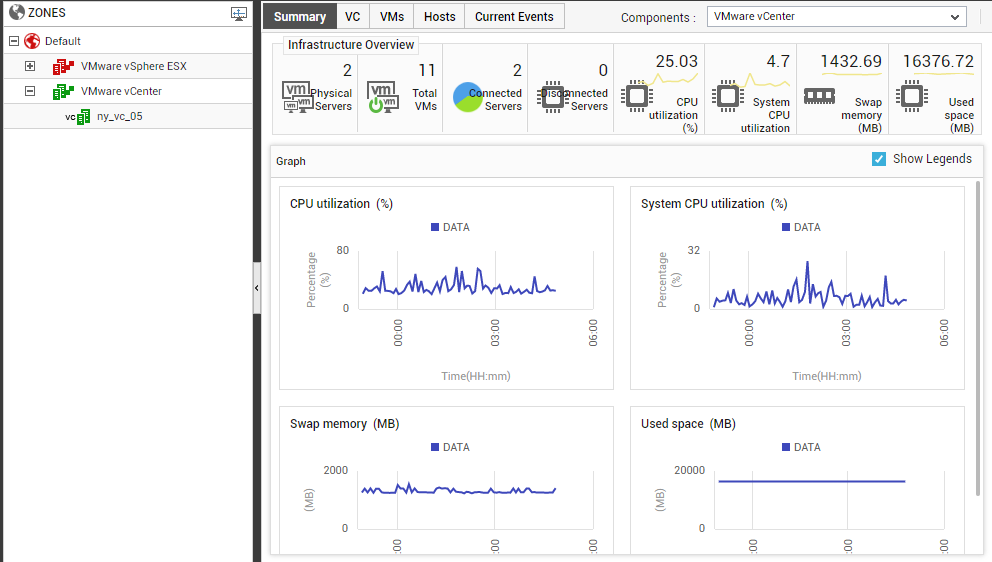Screen dimensions: 992x562
Task: Collapse the Default zone node
Action: coord(14,41)
